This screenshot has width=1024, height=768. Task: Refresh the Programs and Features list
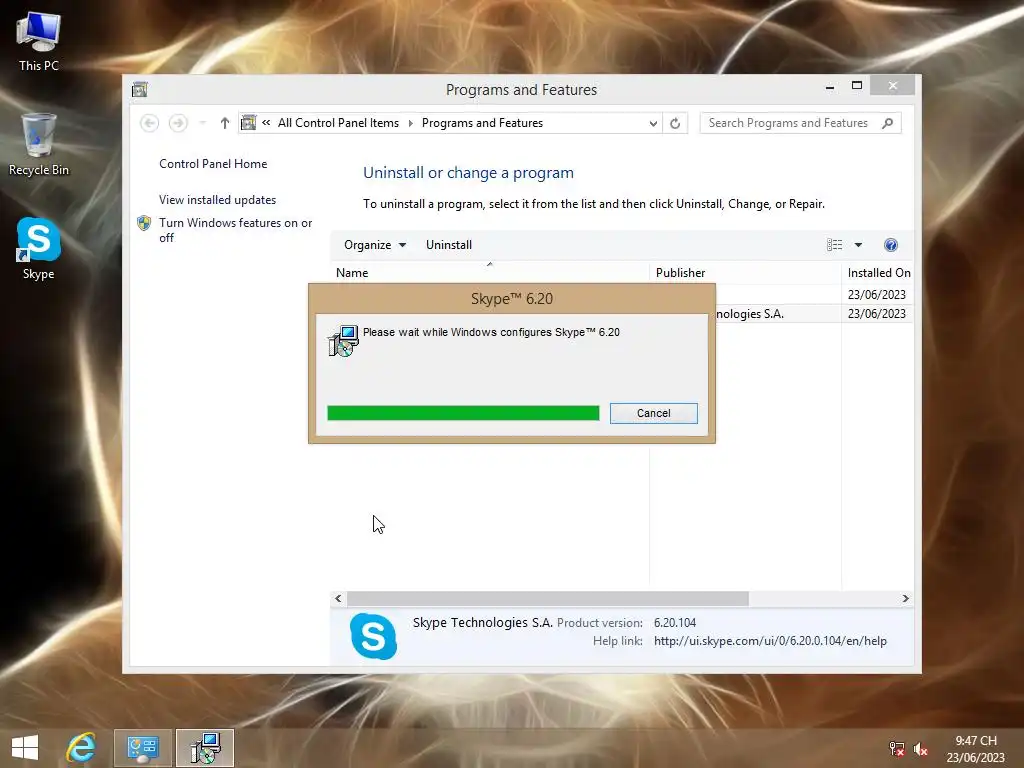pos(675,123)
